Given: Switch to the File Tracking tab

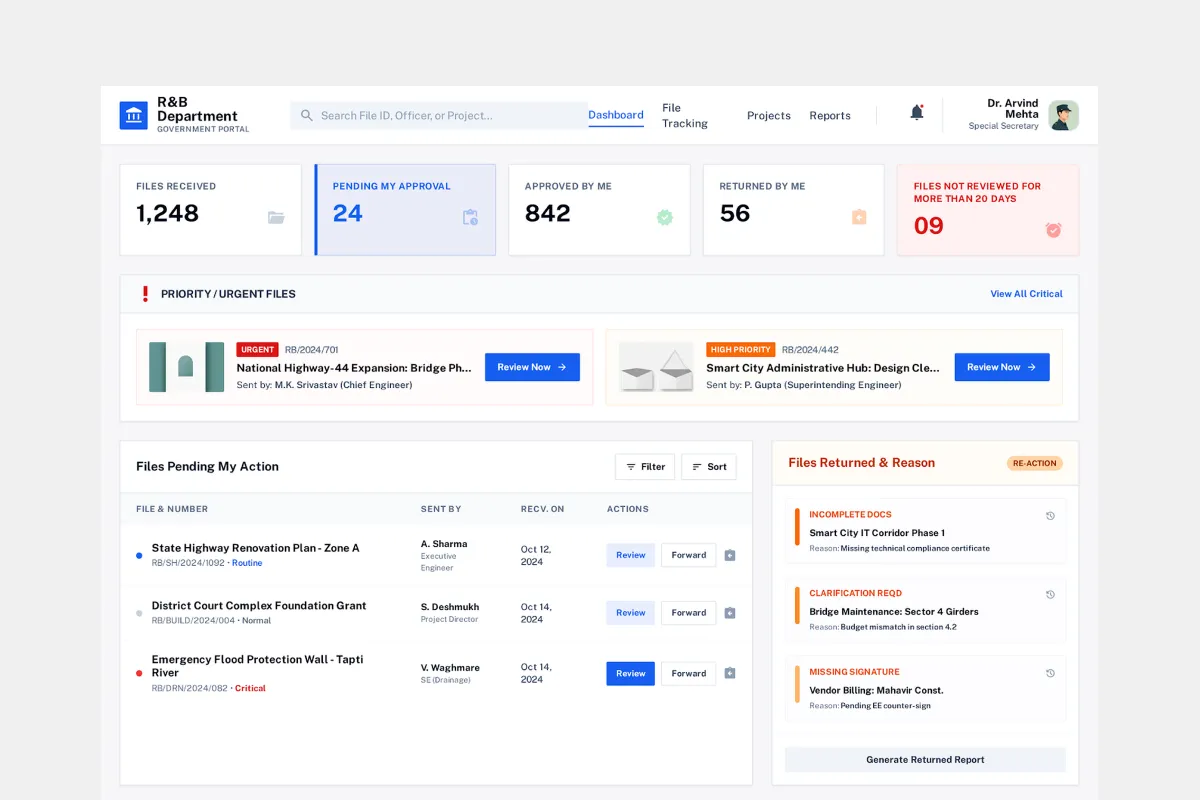Looking at the screenshot, I should 684,115.
